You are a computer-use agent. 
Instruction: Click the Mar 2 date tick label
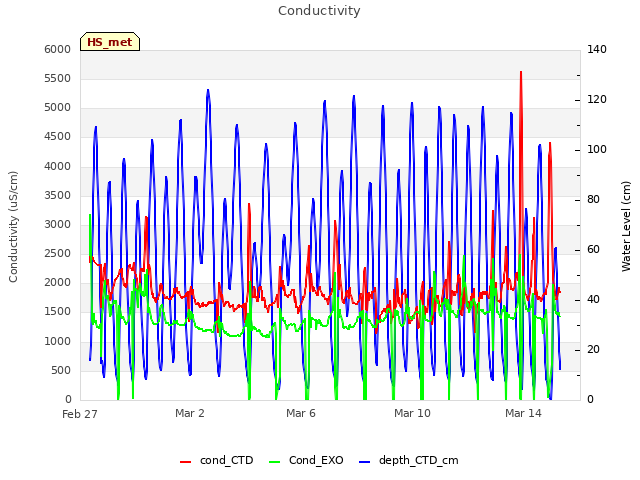tap(190, 413)
